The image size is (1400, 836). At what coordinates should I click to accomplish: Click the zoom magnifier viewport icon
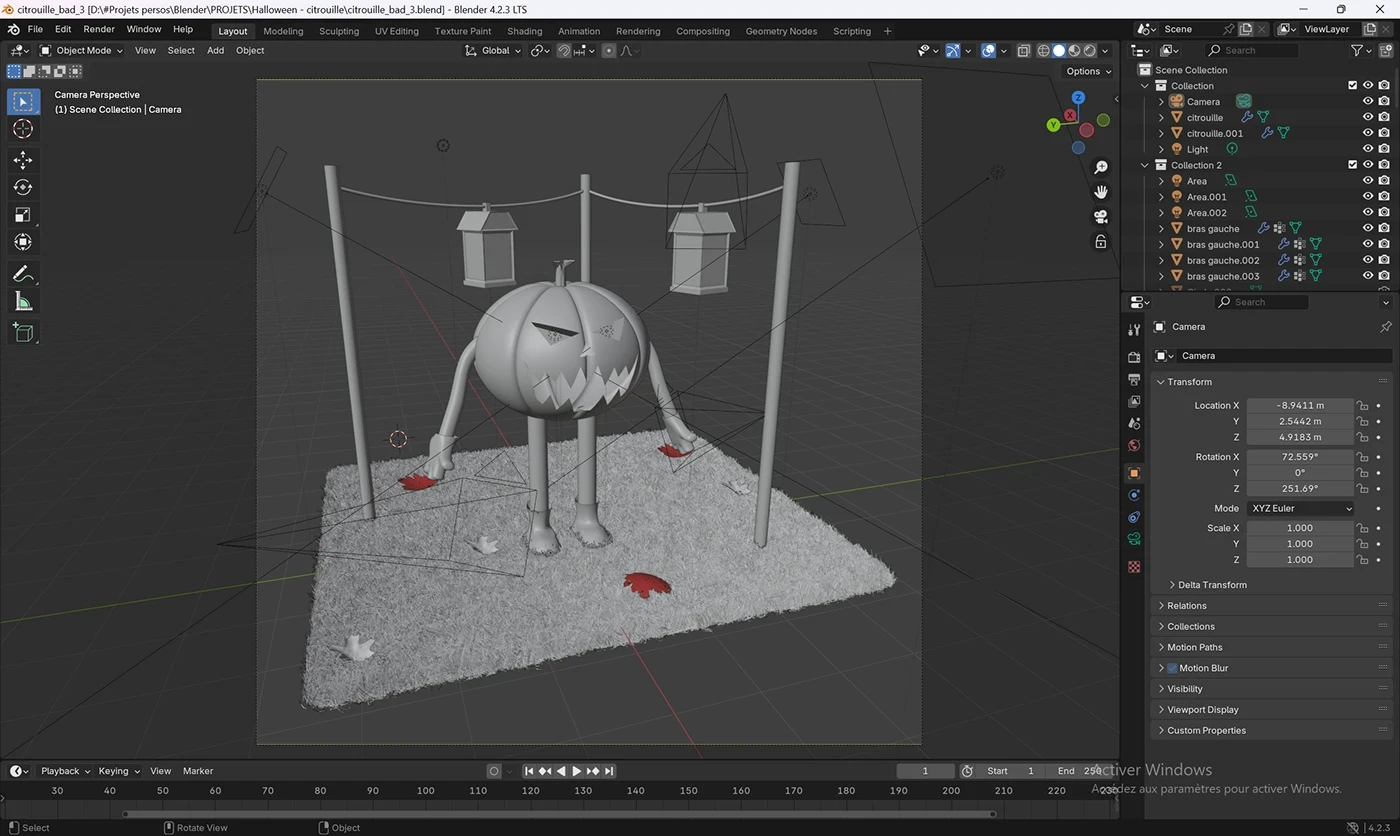coord(1101,167)
